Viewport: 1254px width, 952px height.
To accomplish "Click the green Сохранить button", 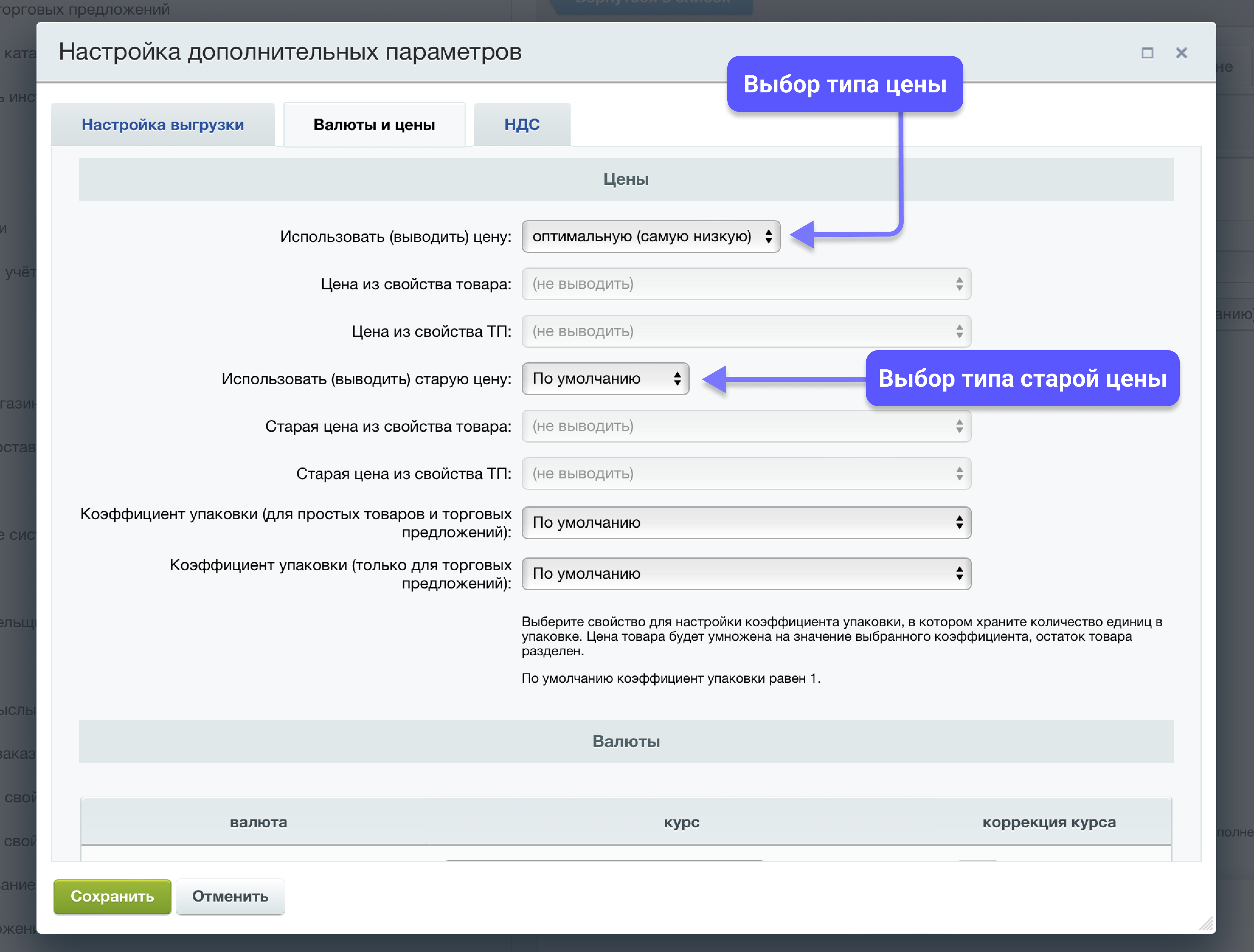I will tap(112, 896).
